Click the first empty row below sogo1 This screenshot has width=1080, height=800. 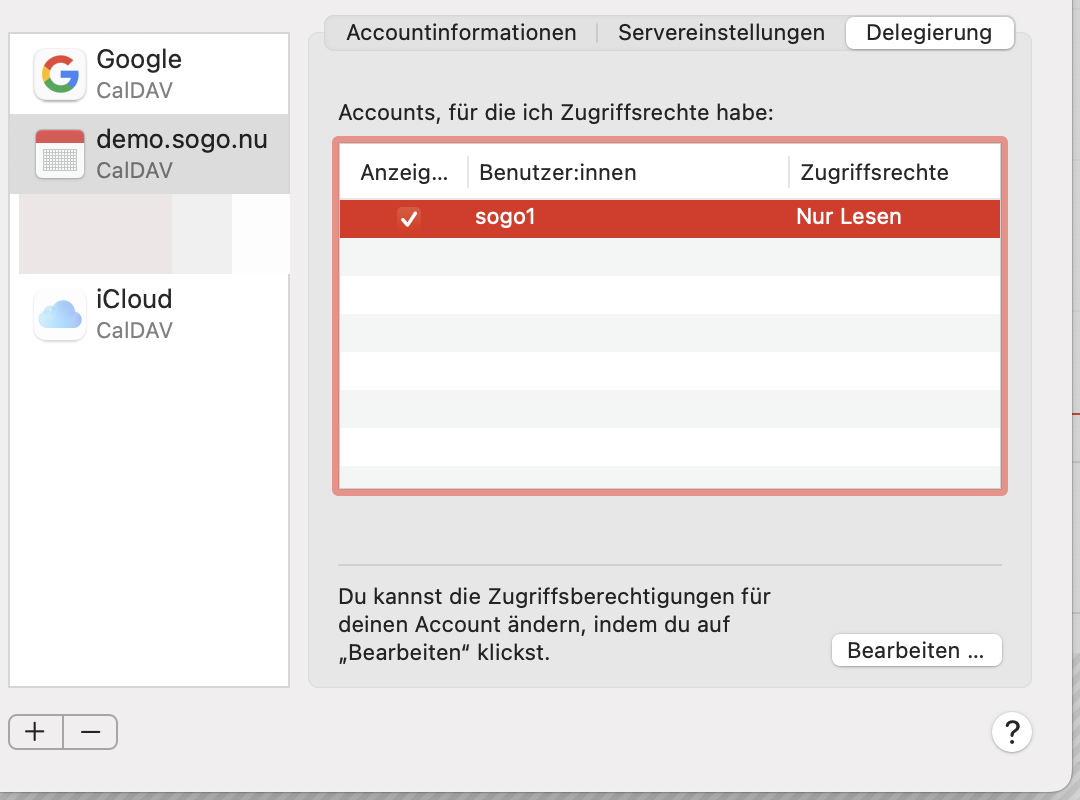(670, 257)
